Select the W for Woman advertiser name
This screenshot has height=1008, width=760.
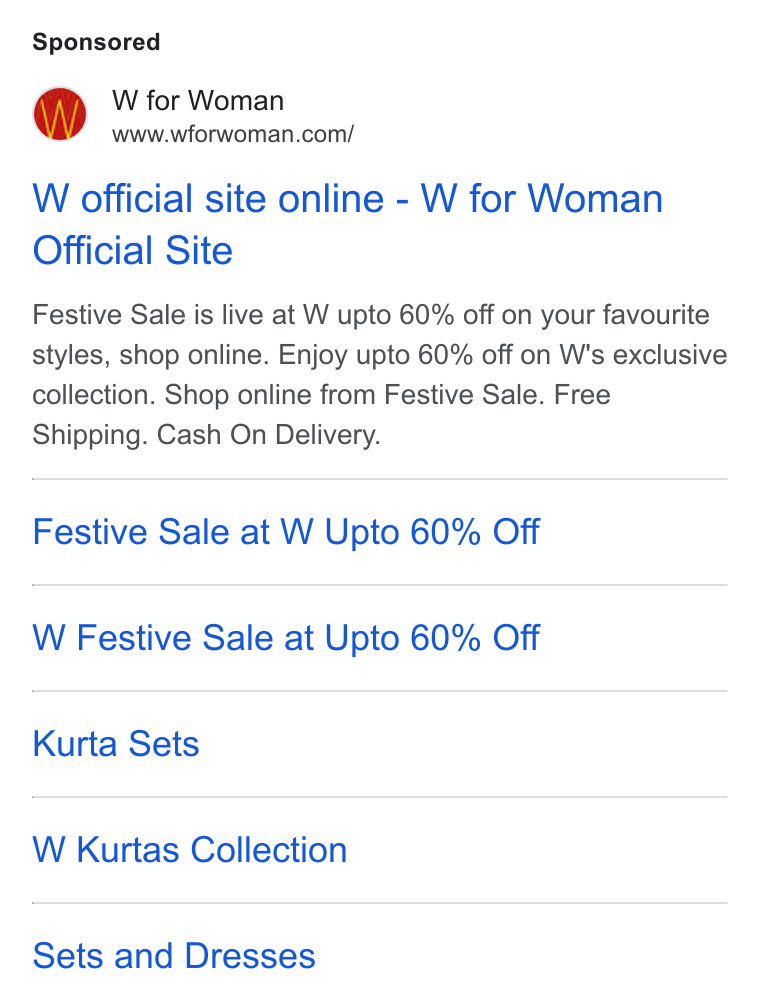click(198, 101)
